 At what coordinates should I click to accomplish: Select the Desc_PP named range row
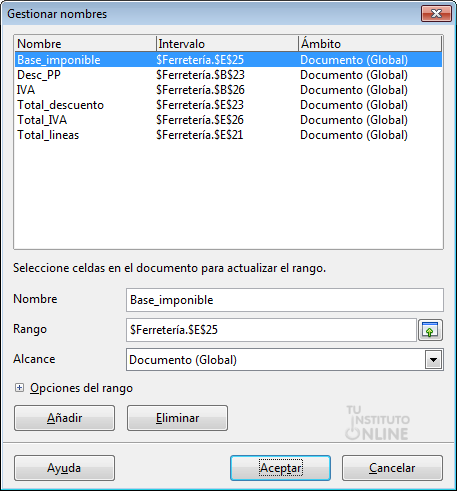click(x=228, y=75)
